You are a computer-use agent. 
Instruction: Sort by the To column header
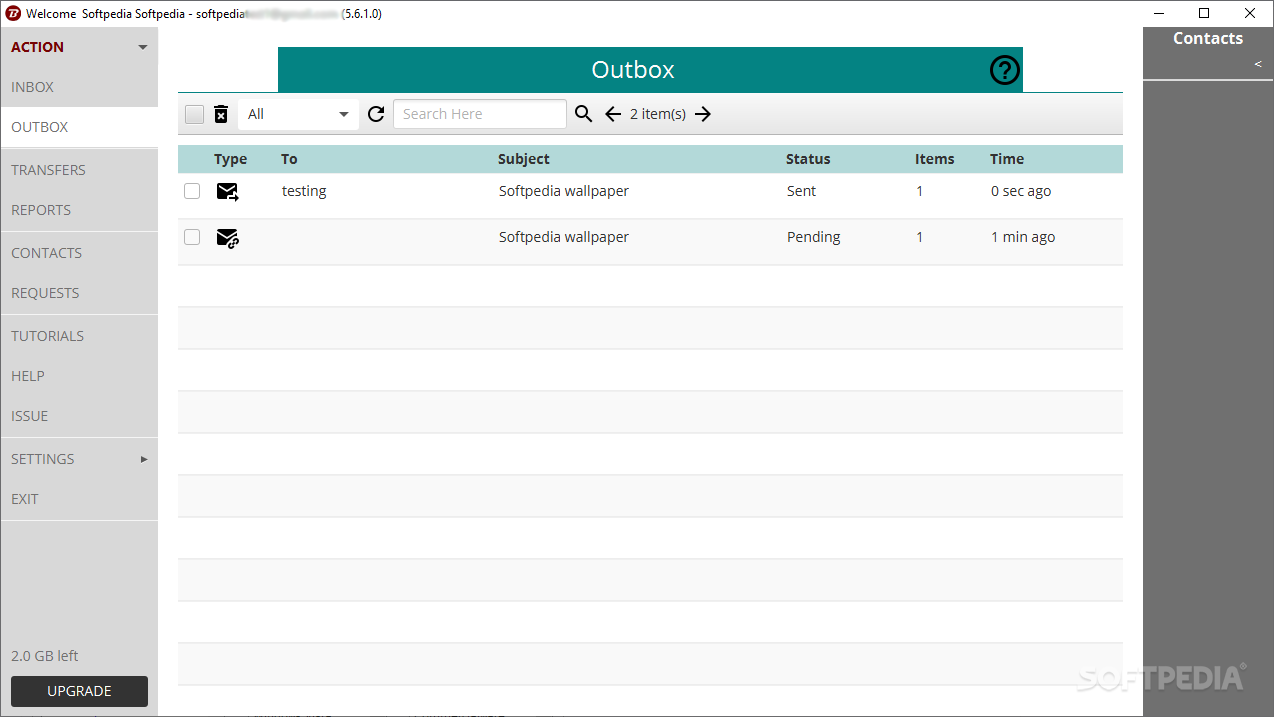[289, 159]
